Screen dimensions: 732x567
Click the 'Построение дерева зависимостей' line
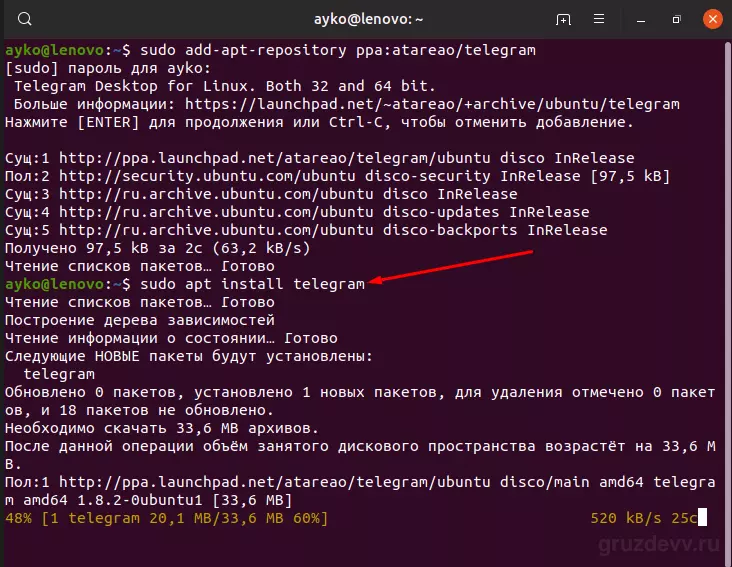(140, 320)
